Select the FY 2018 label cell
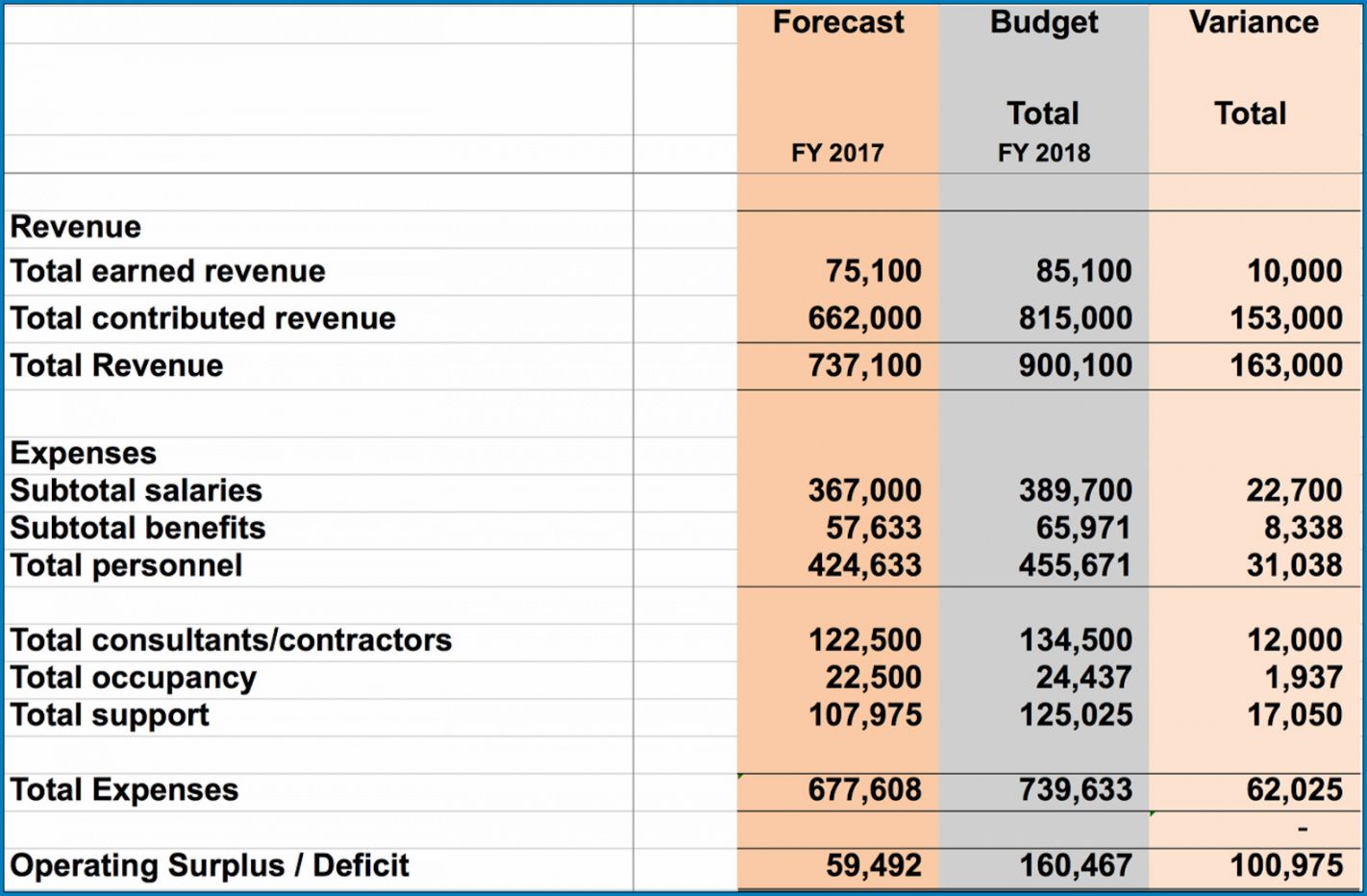This screenshot has width=1367, height=896. pyautogui.click(x=1044, y=153)
